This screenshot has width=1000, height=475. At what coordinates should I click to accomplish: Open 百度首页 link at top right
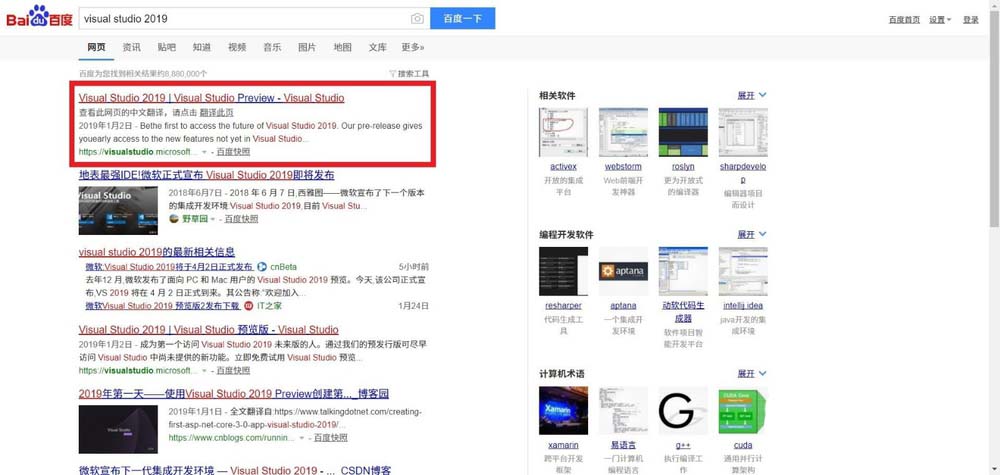[x=904, y=20]
